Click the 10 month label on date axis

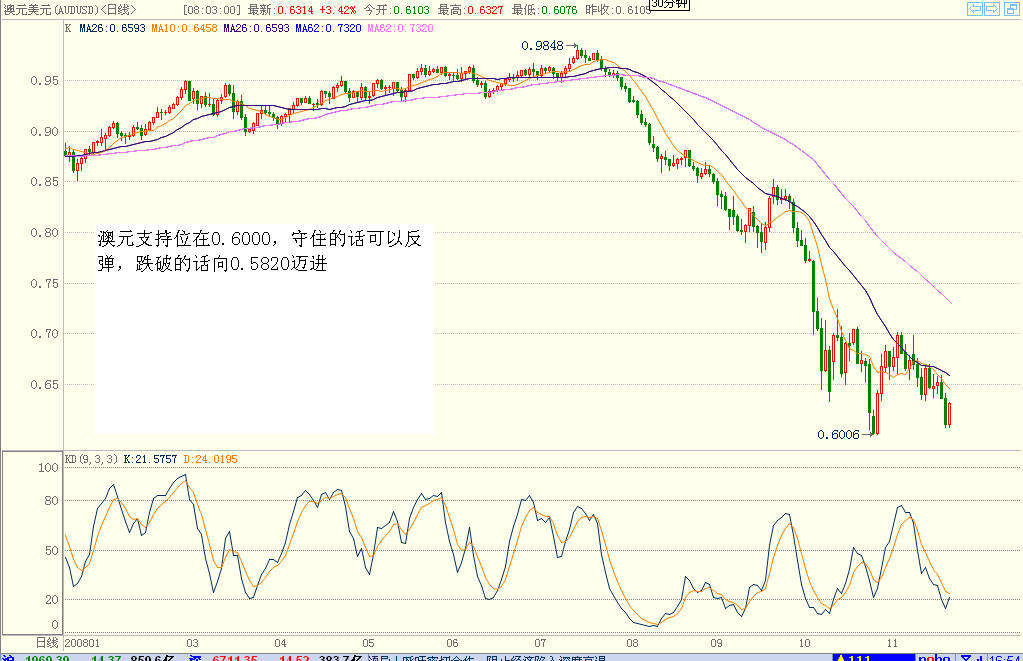point(804,643)
